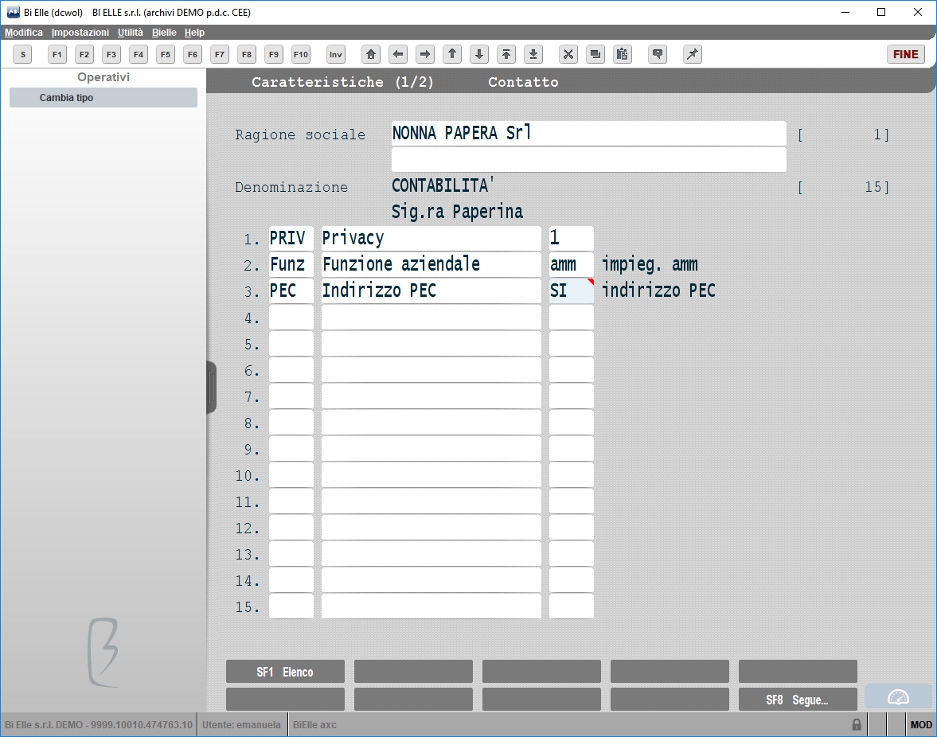Click the empty second Ragione sociale line
The width and height of the screenshot is (937, 737).
pyautogui.click(x=589, y=160)
